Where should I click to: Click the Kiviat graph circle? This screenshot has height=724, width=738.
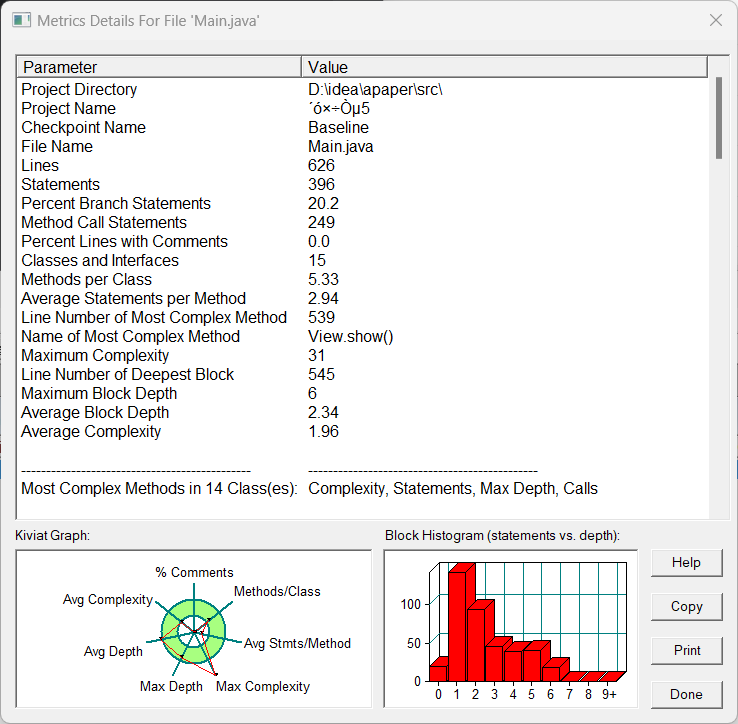(193, 631)
